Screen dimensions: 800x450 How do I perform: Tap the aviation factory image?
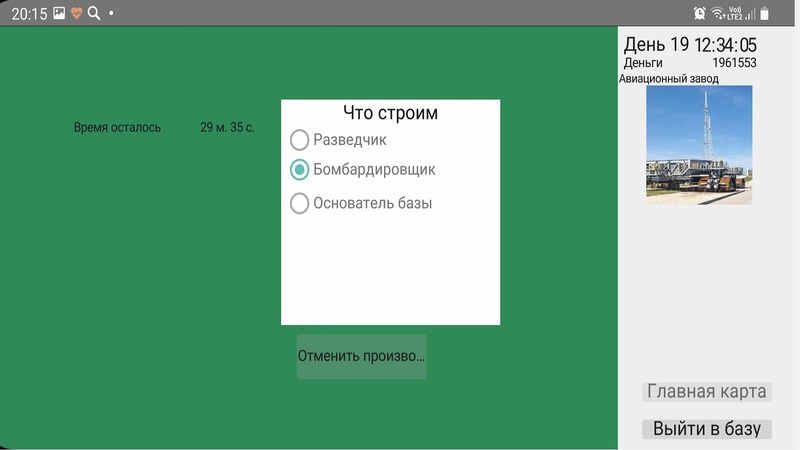tap(699, 145)
